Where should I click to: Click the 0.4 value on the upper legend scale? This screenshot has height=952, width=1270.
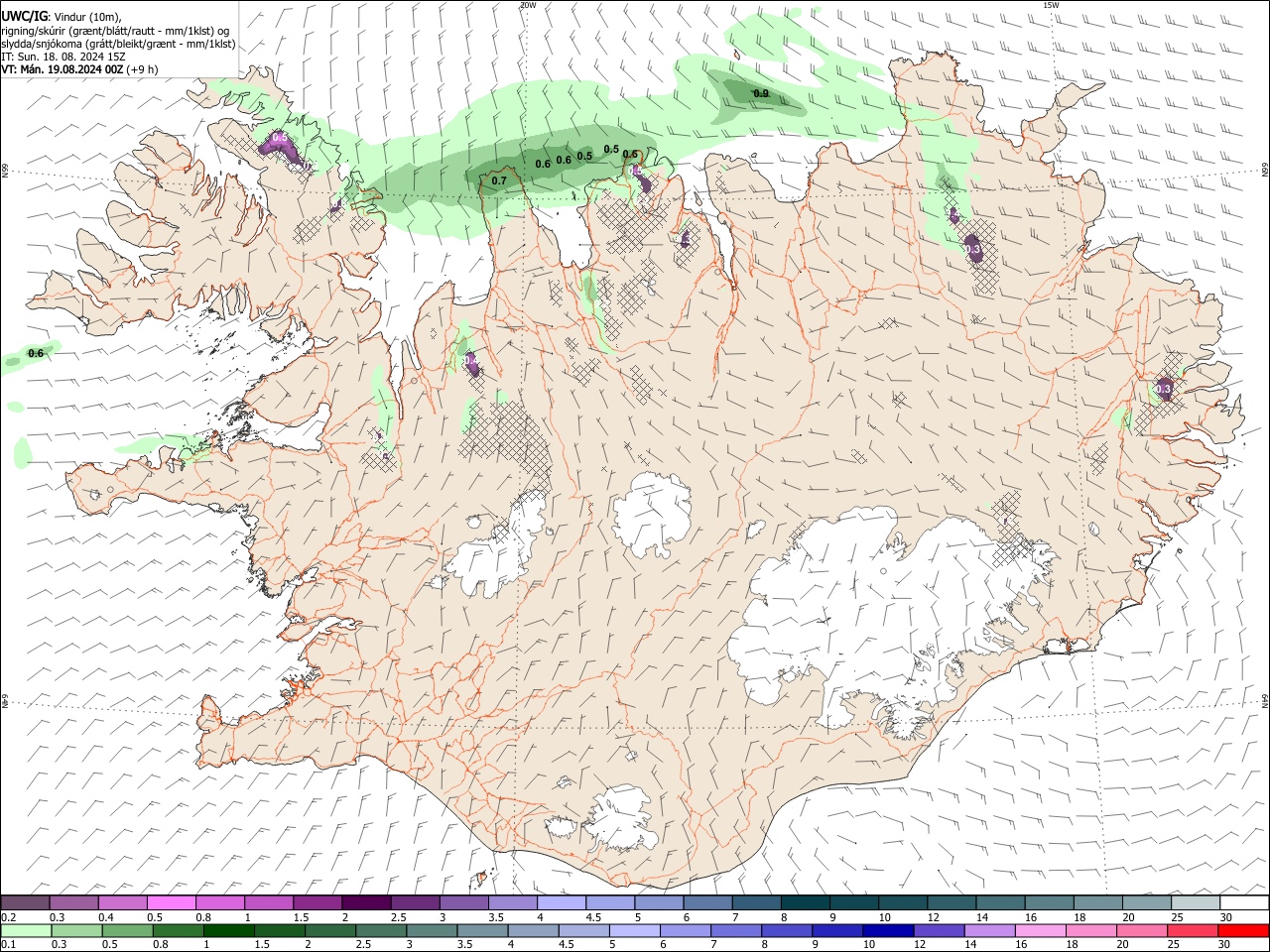click(106, 917)
